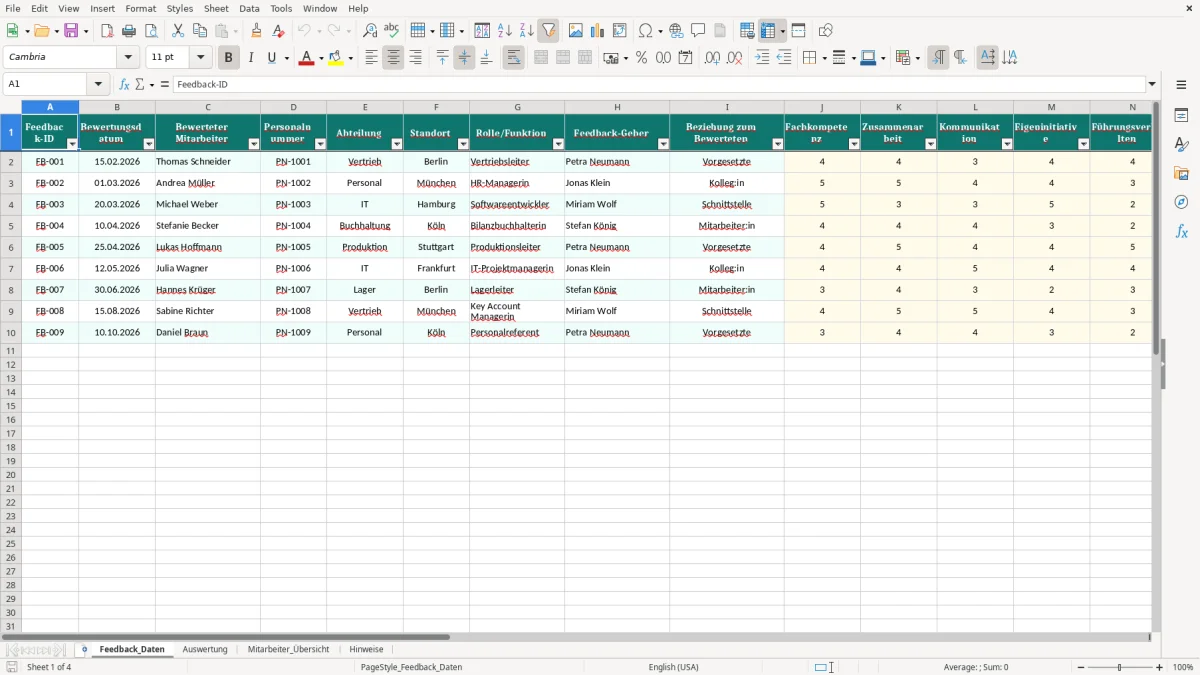The height and width of the screenshot is (675, 1200).
Task: Open the Format menu
Action: 140,8
